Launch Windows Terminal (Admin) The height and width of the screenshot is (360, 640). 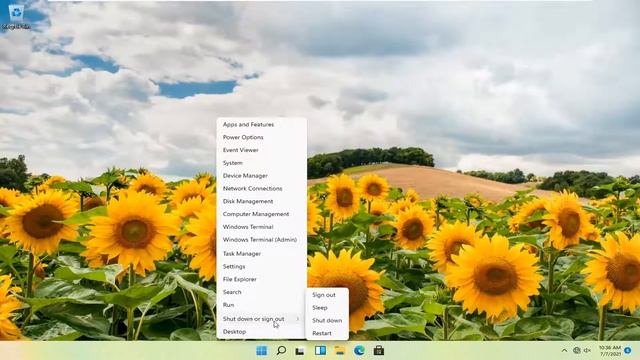(262, 240)
